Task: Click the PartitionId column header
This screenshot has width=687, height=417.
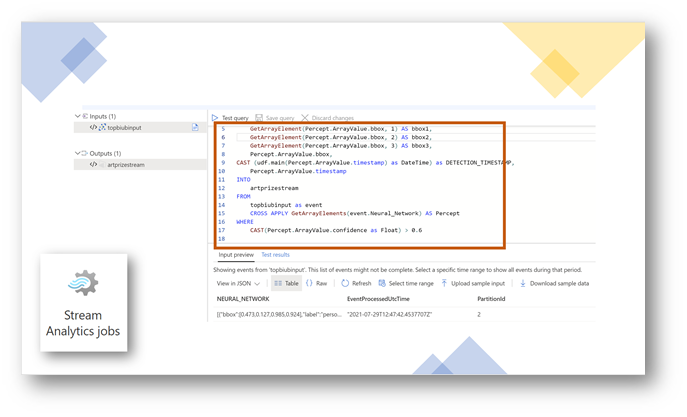Action: coord(491,299)
